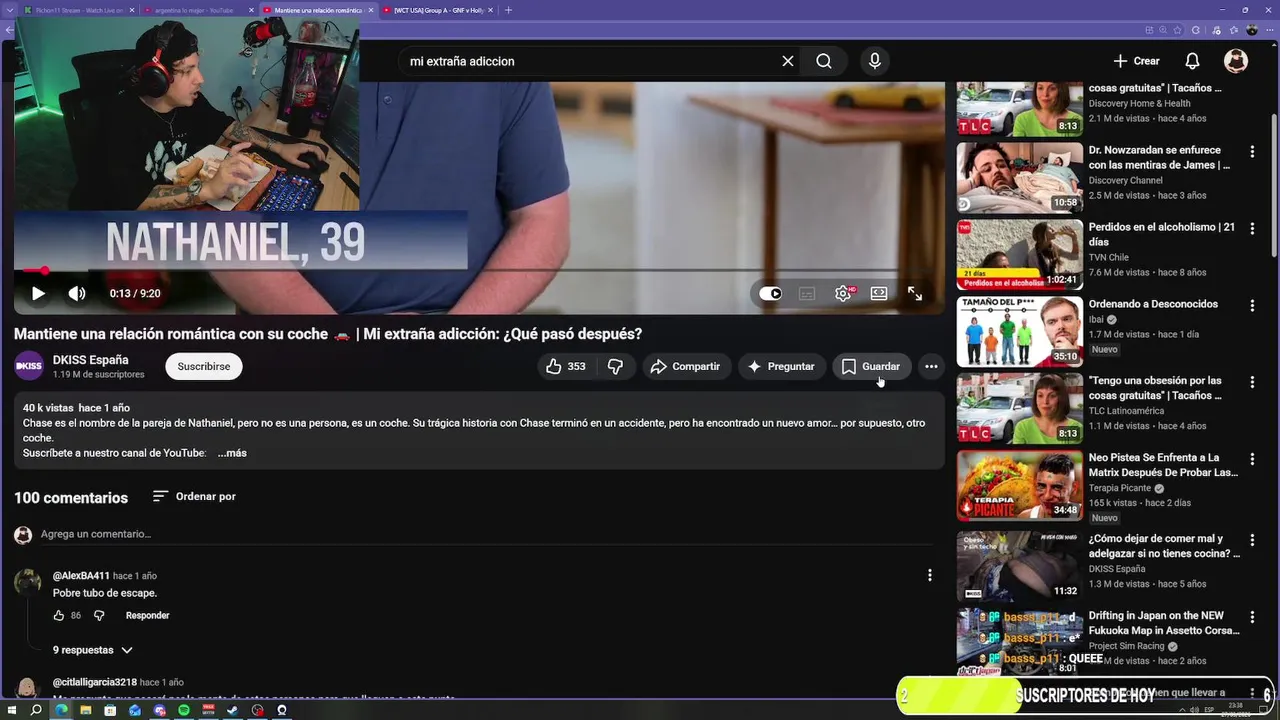Screen dimensions: 1280x720
Task: Open @AlexBA411 profile link
Action: (81, 576)
